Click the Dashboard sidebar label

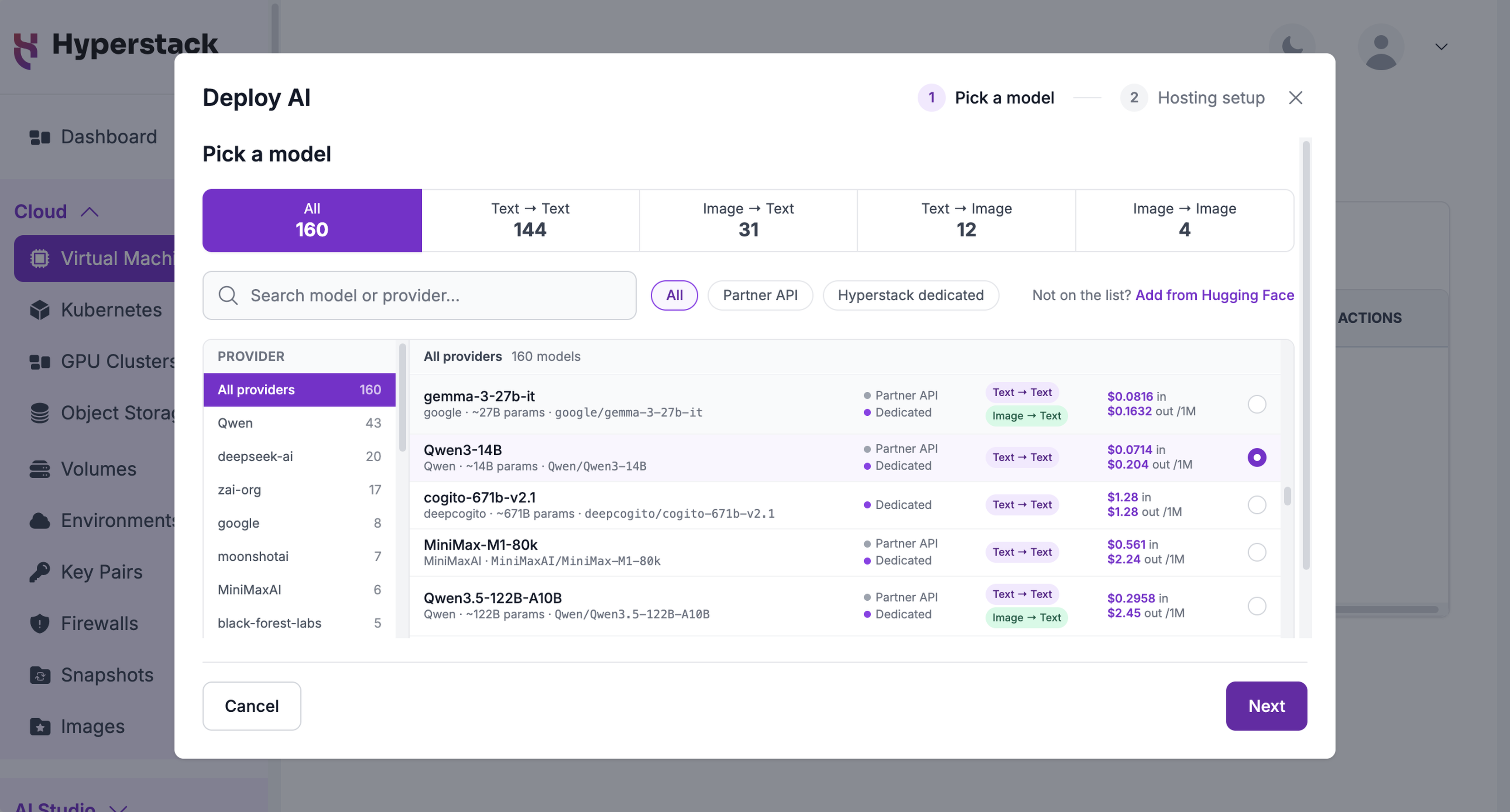click(x=109, y=137)
